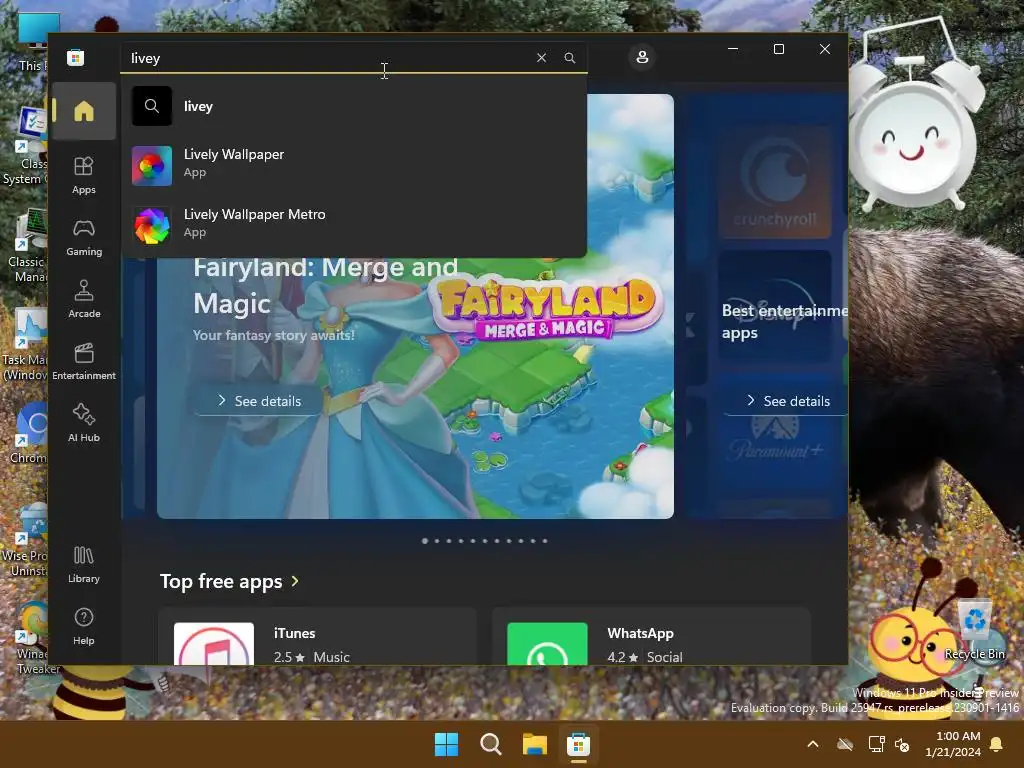Click the Lively Wallpaper Metro icon
This screenshot has width=1024, height=768.
(x=152, y=225)
